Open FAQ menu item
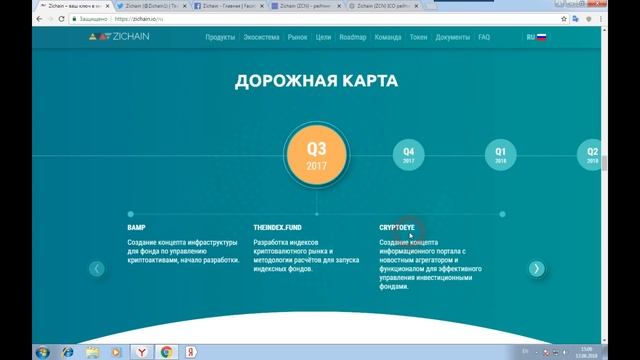The width and height of the screenshot is (640, 360). pos(484,37)
